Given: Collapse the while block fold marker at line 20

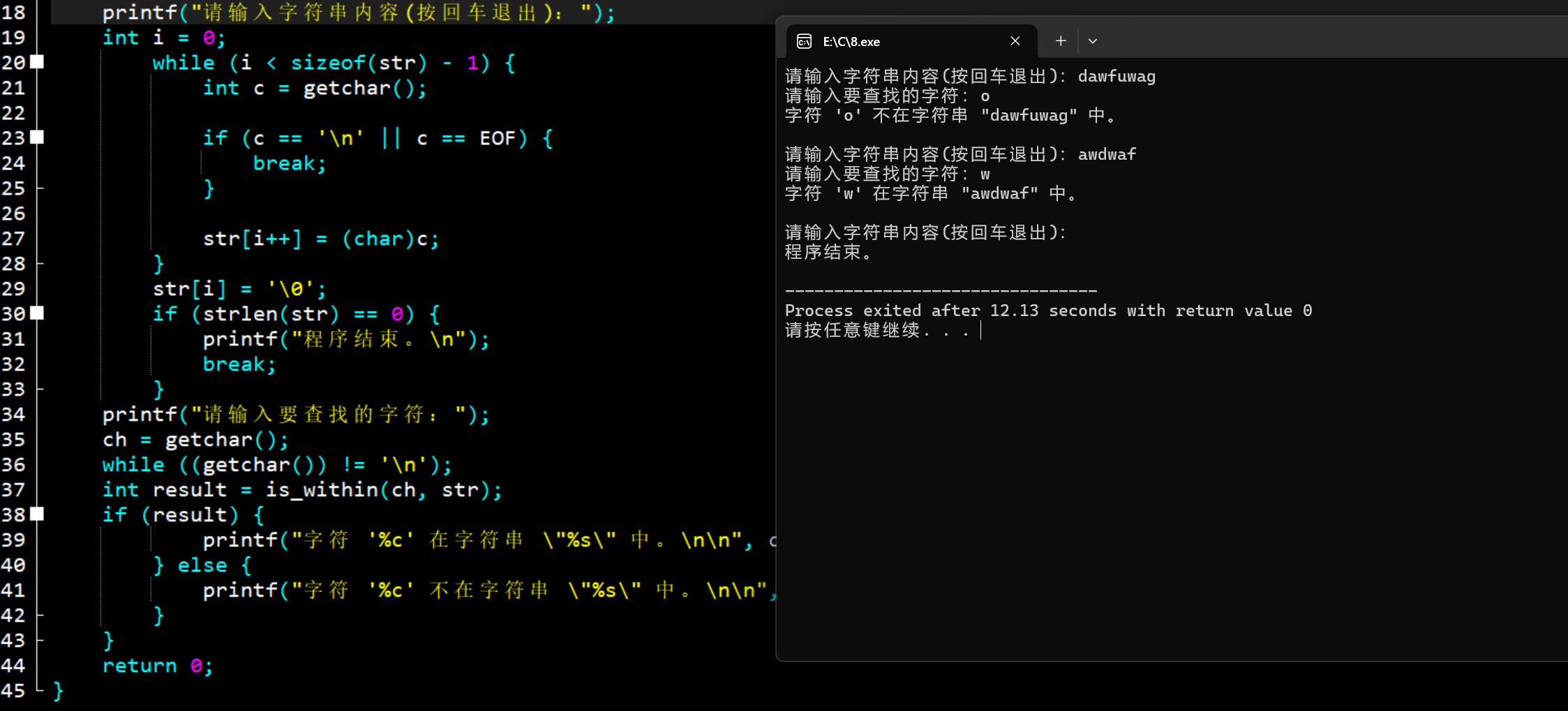Looking at the screenshot, I should 37,62.
